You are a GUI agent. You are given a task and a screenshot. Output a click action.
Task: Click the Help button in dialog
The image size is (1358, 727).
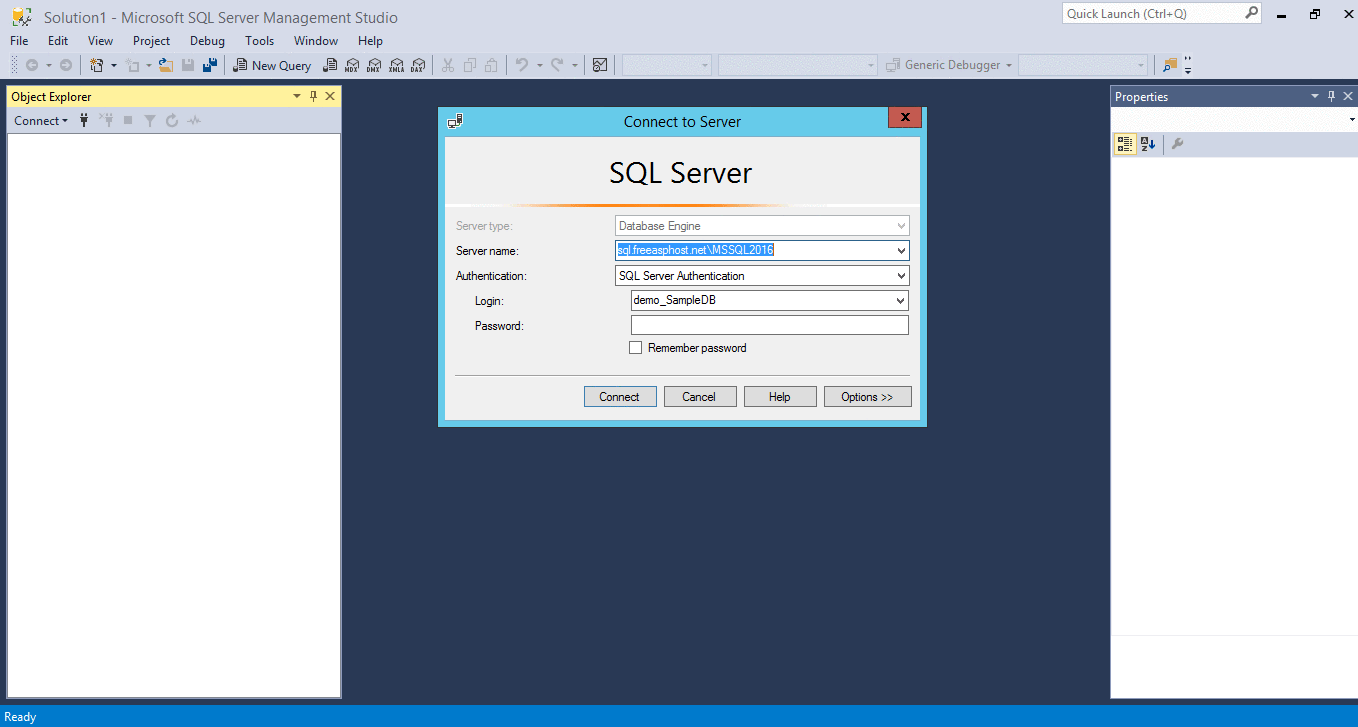pyautogui.click(x=780, y=397)
